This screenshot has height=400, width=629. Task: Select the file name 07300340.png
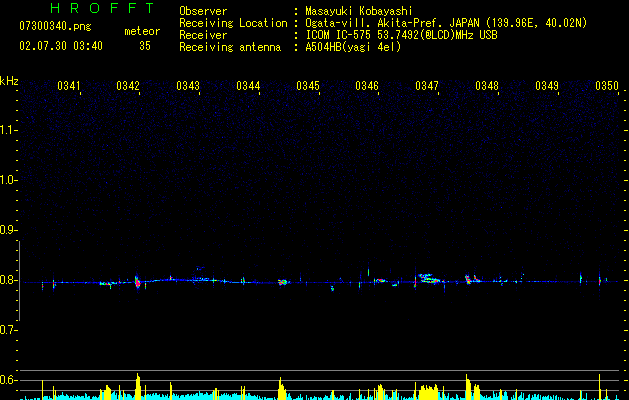tap(55, 27)
